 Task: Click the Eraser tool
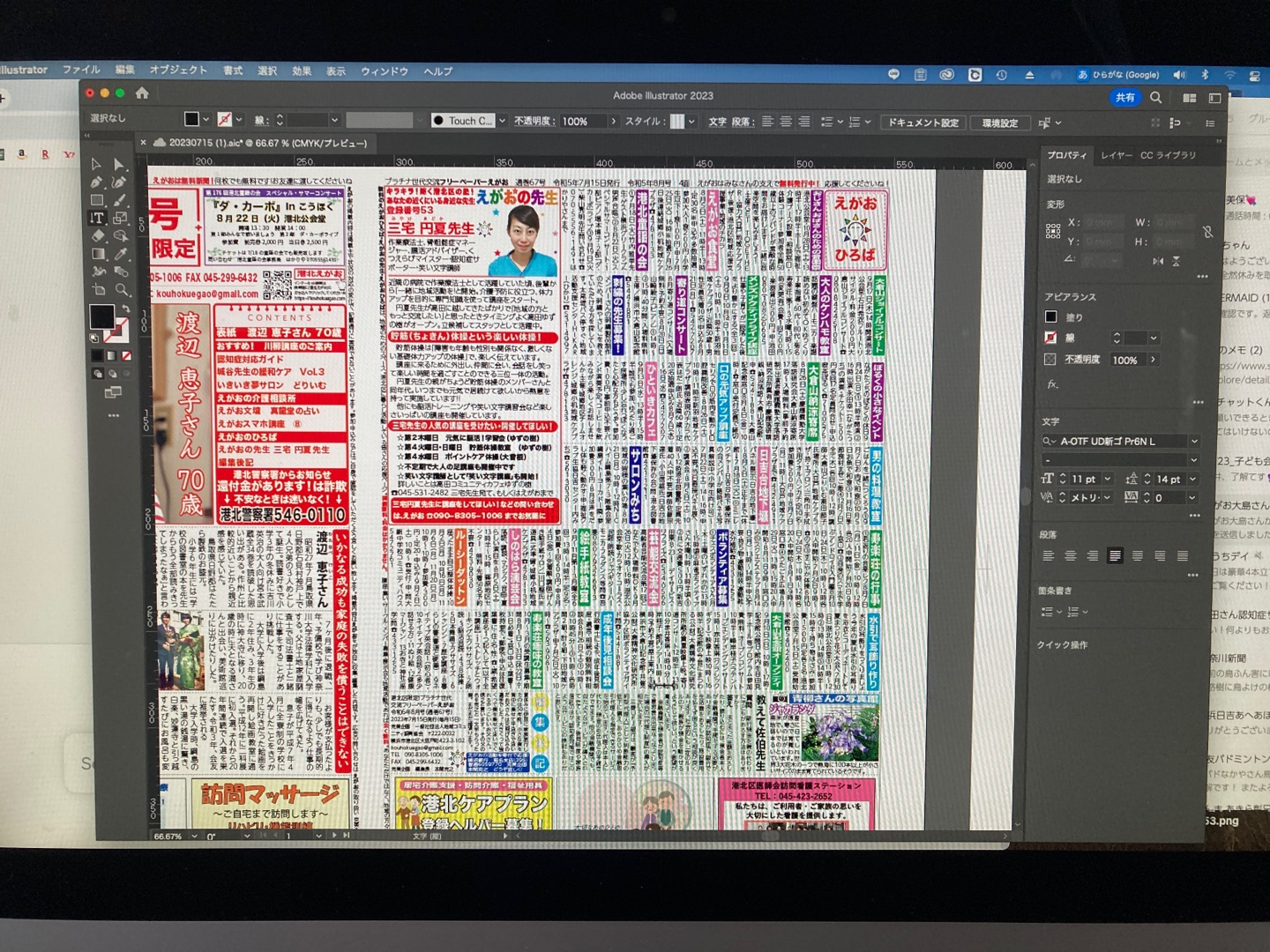click(98, 235)
